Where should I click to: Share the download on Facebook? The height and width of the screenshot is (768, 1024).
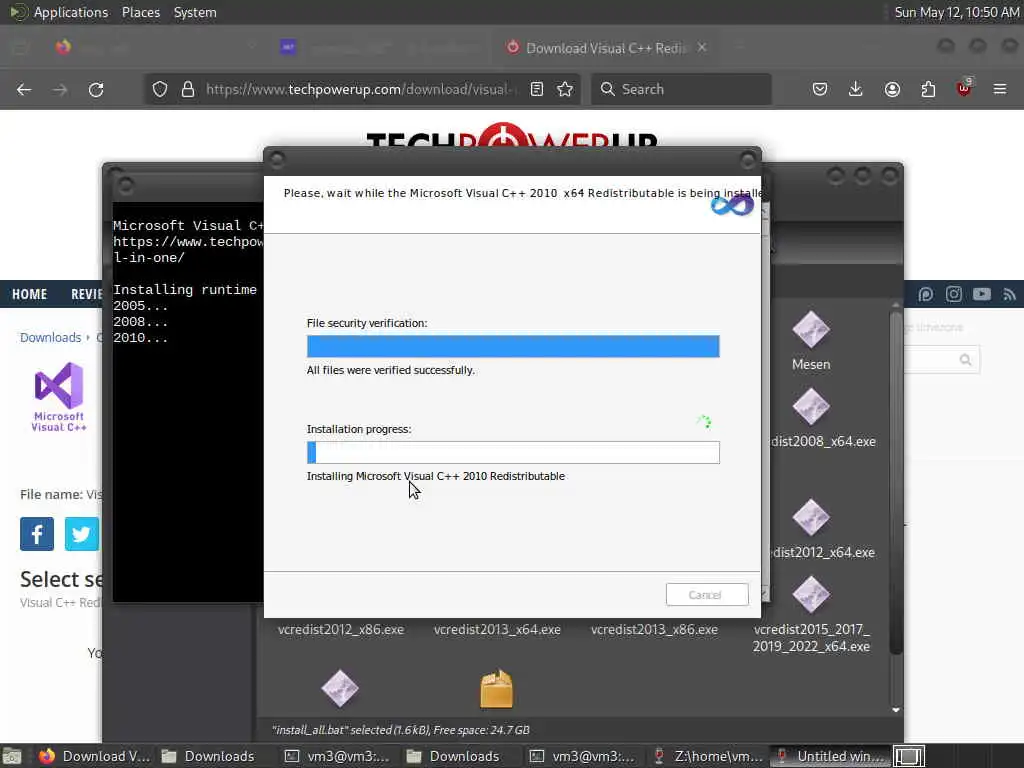(x=37, y=534)
